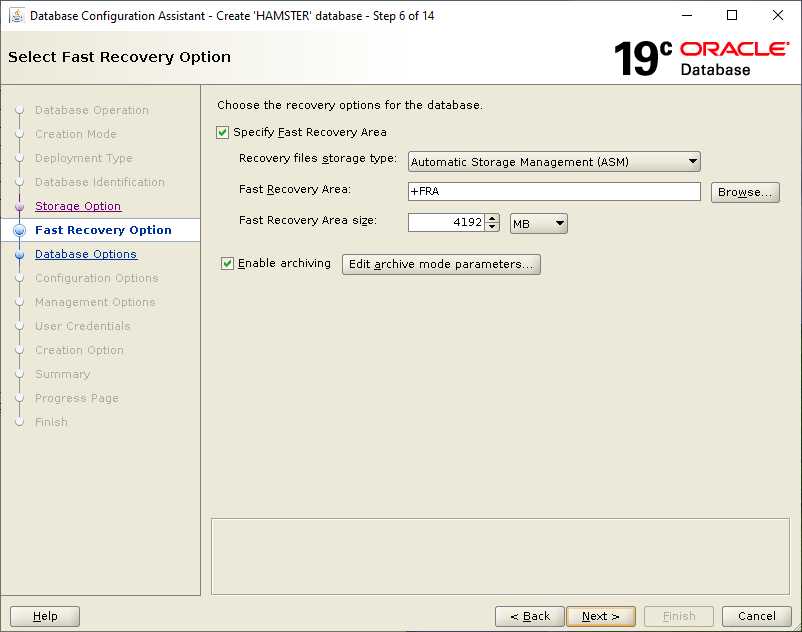Image resolution: width=802 pixels, height=632 pixels.
Task: Toggle the Specify Fast Recovery Area checkbox
Action: [222, 132]
